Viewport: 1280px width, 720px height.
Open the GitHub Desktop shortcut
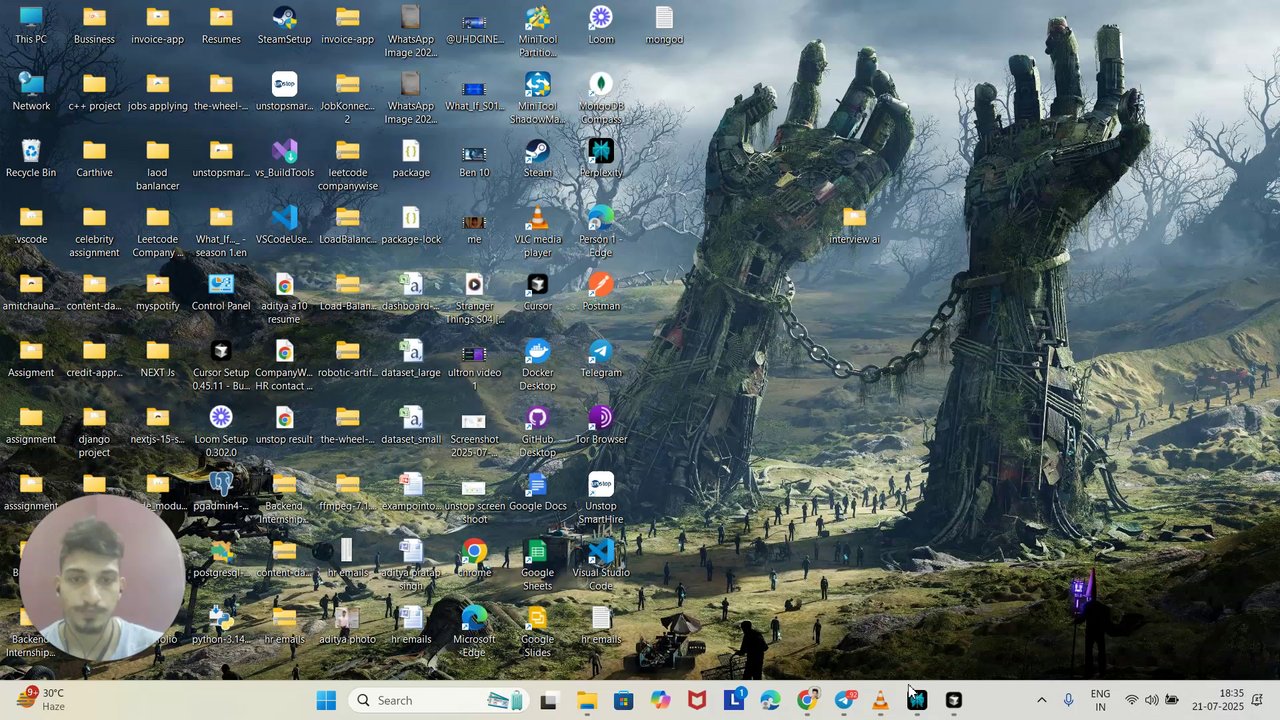[537, 432]
